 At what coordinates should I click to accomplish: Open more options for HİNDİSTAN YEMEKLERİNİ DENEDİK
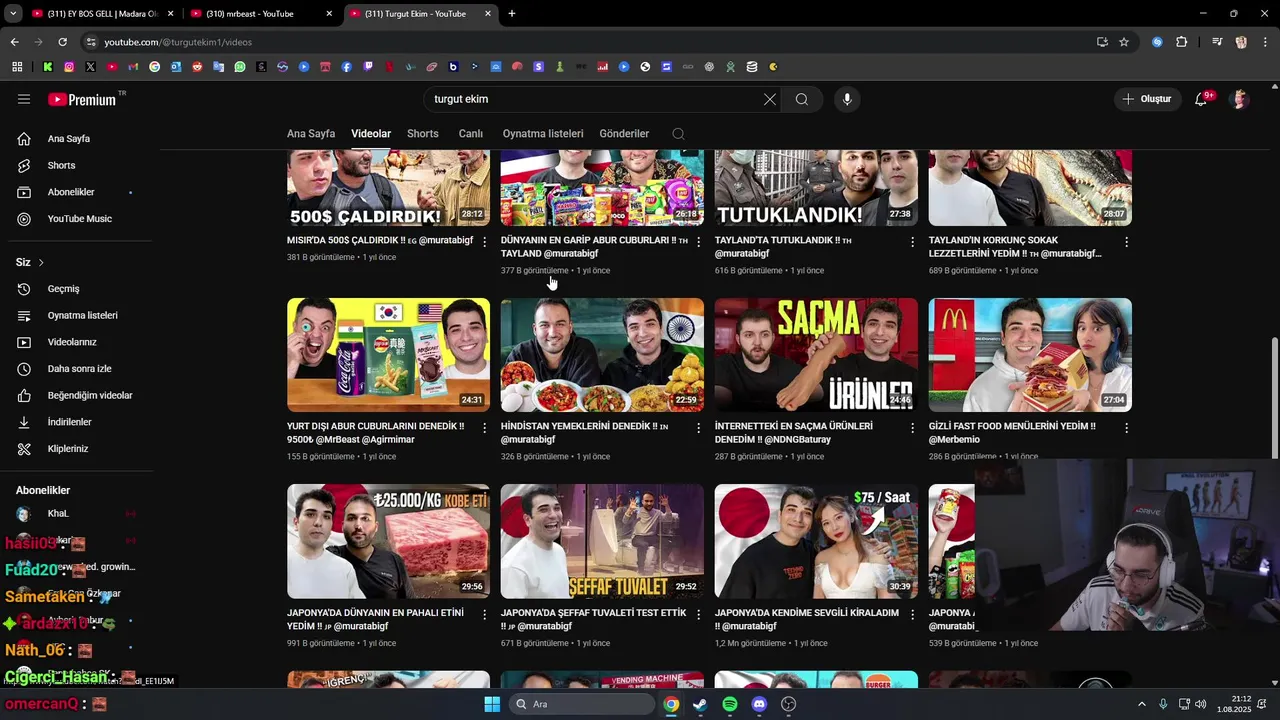pos(698,428)
